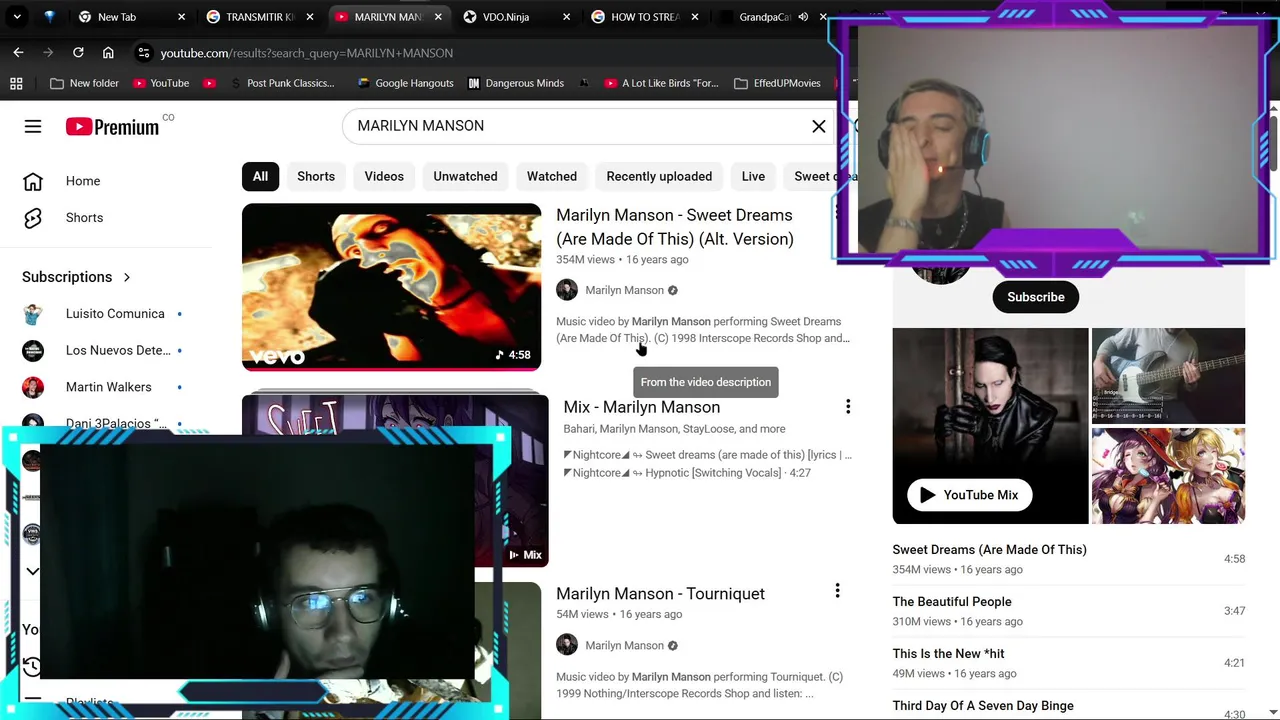Toggle the YouTube hamburger guide menu
1280x720 pixels.
(x=33, y=126)
